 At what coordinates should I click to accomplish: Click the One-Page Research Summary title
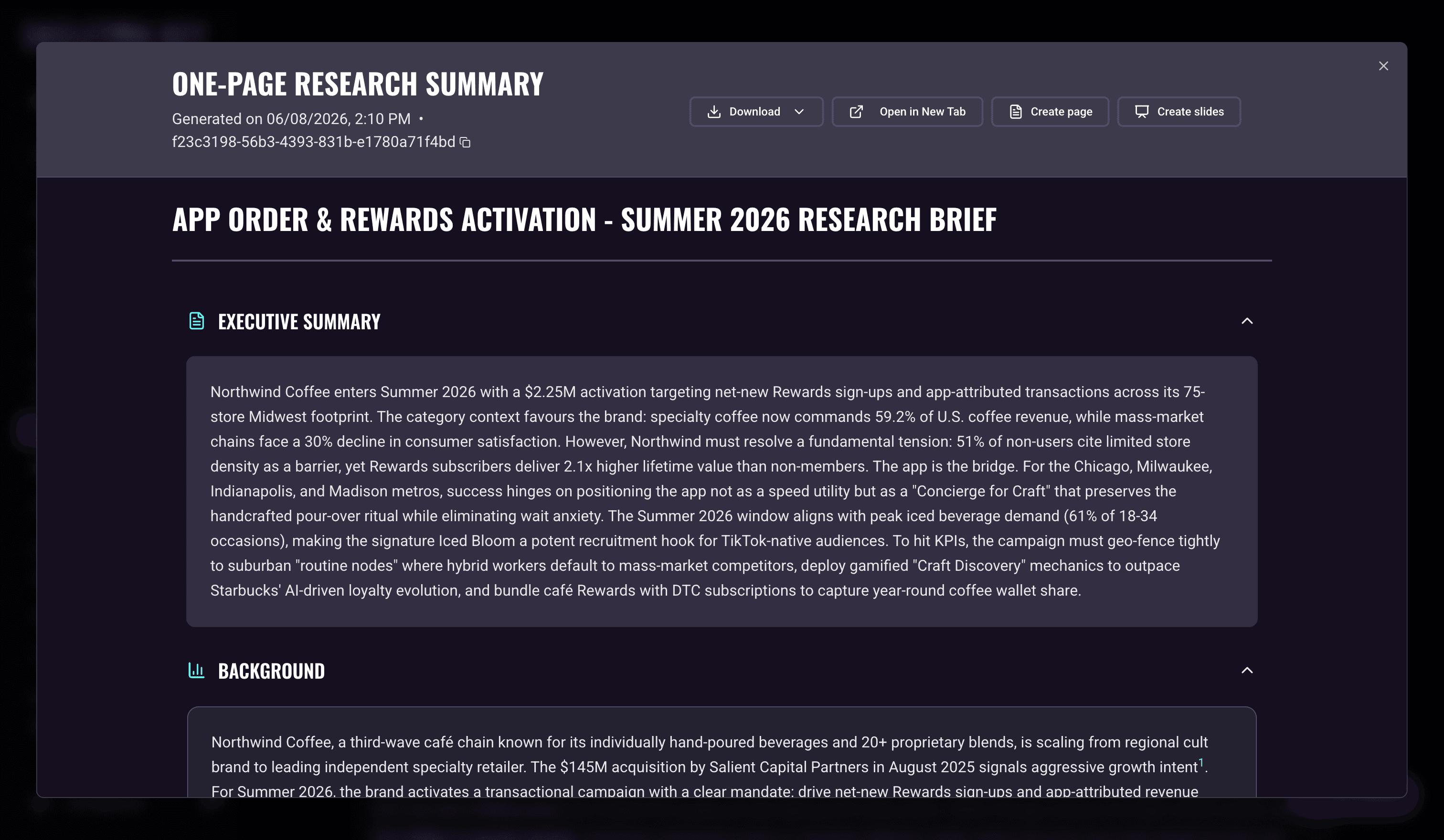point(358,84)
